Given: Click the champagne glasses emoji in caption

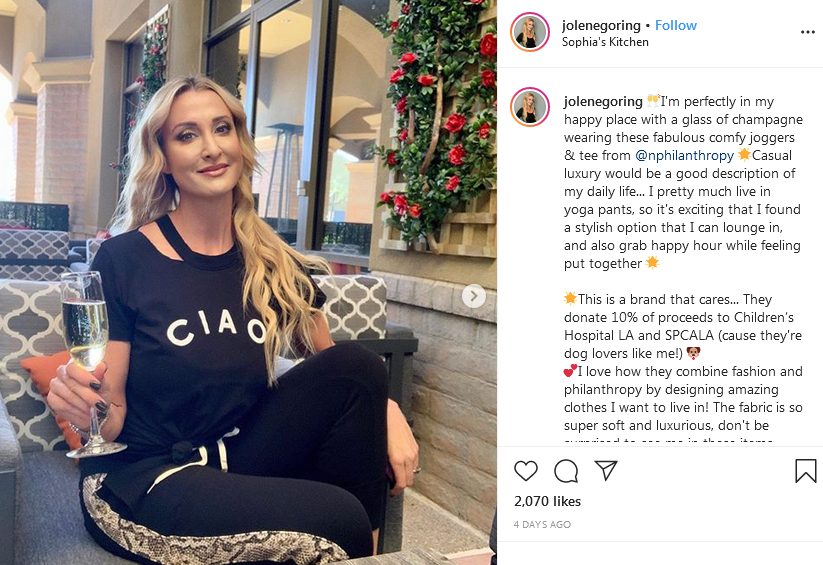Looking at the screenshot, I should tap(653, 100).
